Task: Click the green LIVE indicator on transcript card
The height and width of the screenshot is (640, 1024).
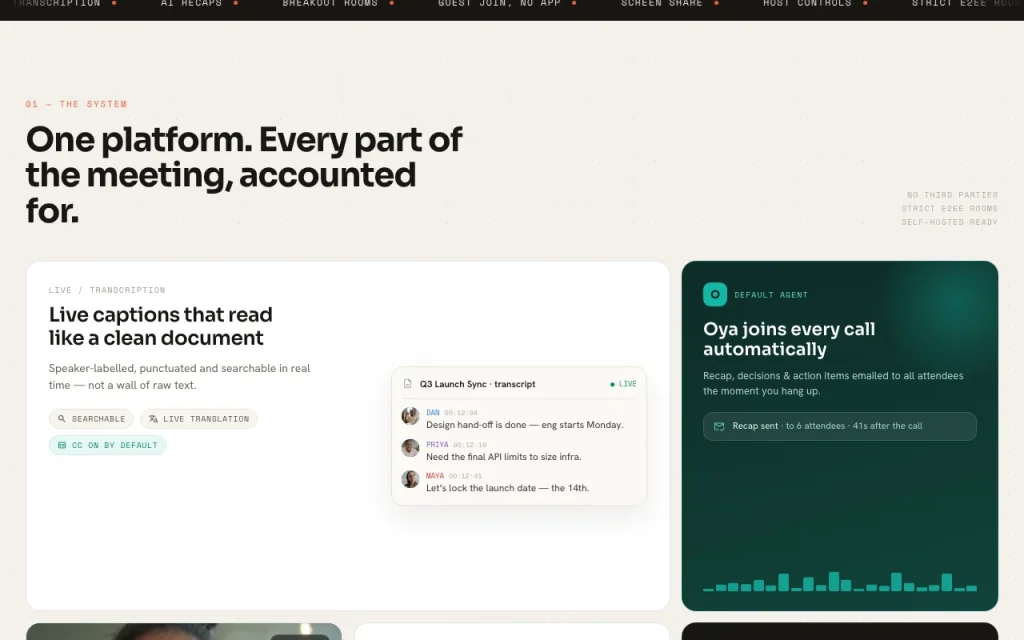Action: click(623, 384)
